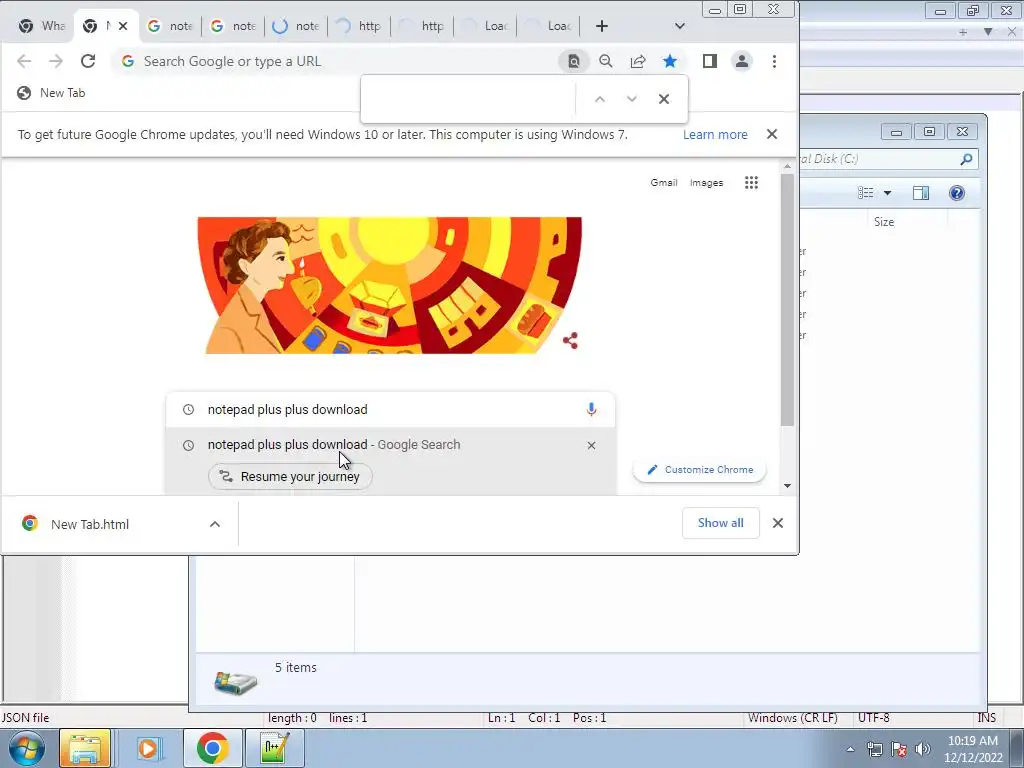Expand options for New Tab.html download
The image size is (1024, 768).
[x=215, y=524]
